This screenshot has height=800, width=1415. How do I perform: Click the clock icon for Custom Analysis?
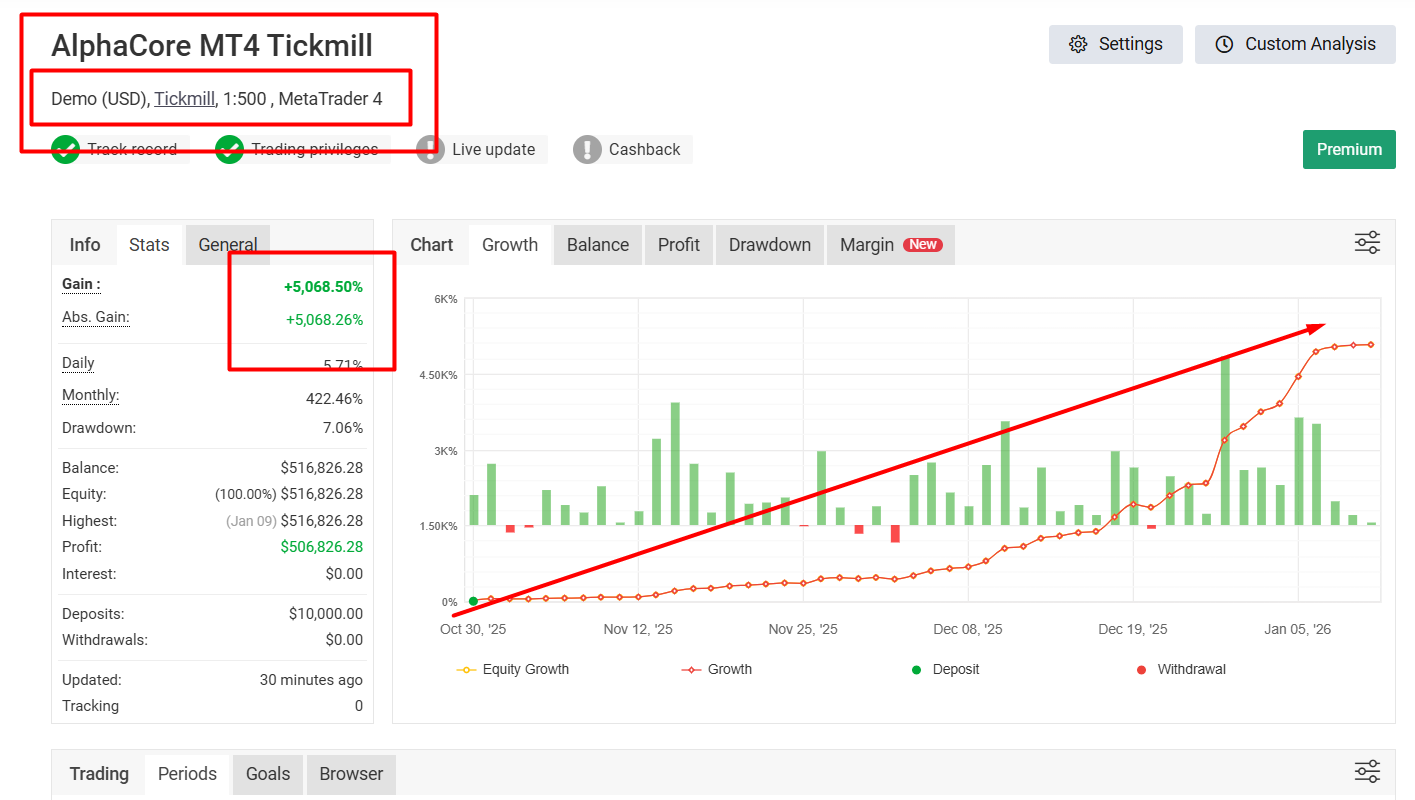coord(1224,44)
